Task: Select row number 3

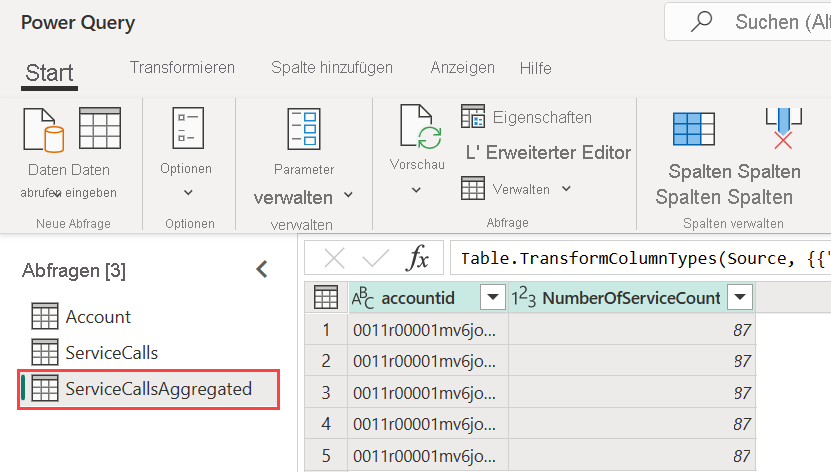Action: pos(326,393)
